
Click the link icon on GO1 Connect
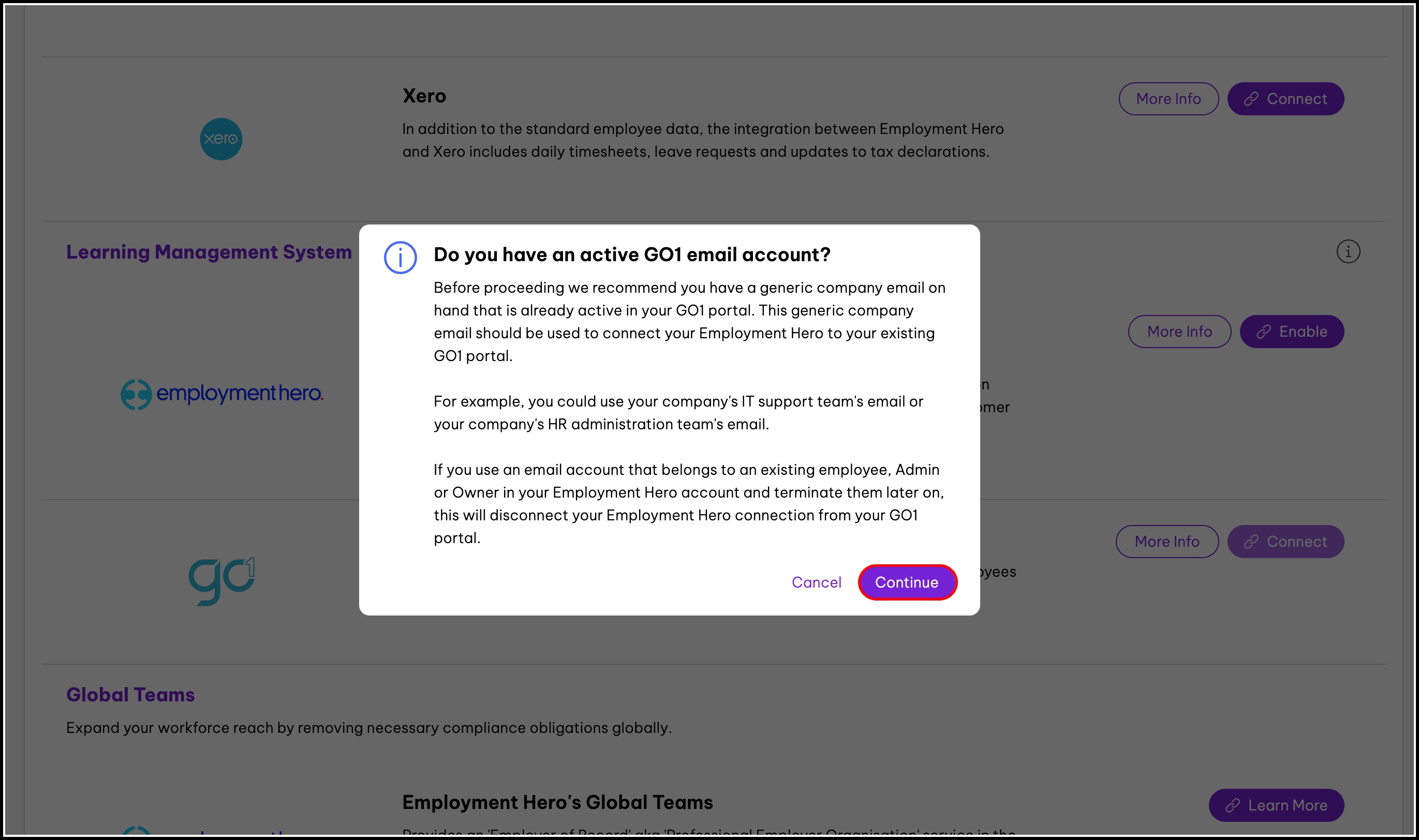coord(1251,542)
